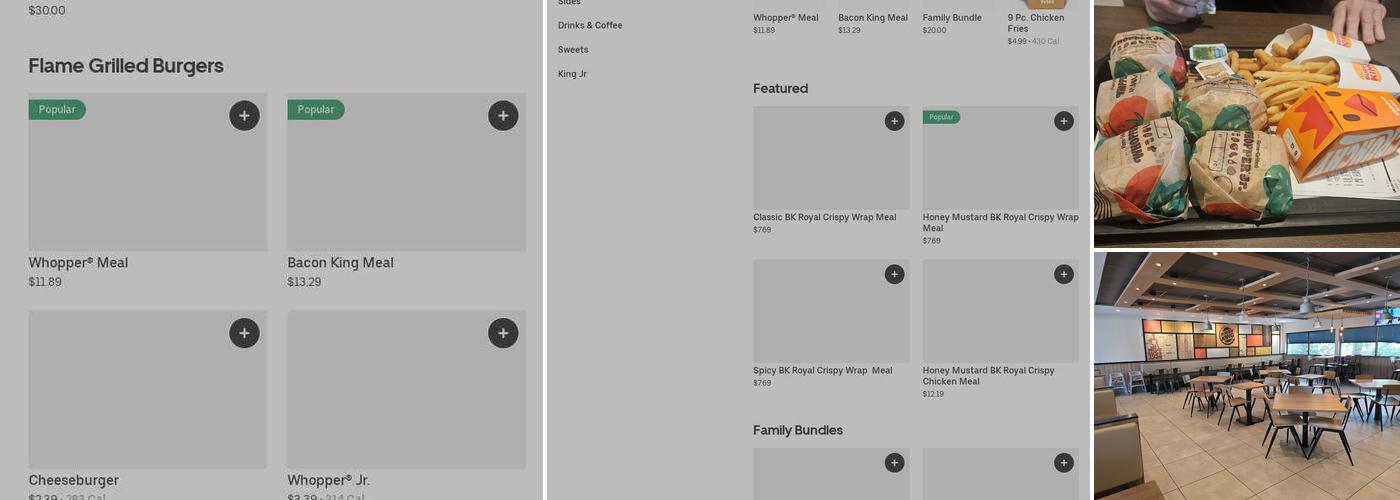Open Spicy BK Royal Crispy Wrap Meal image
The image size is (1400, 500).
pos(831,311)
